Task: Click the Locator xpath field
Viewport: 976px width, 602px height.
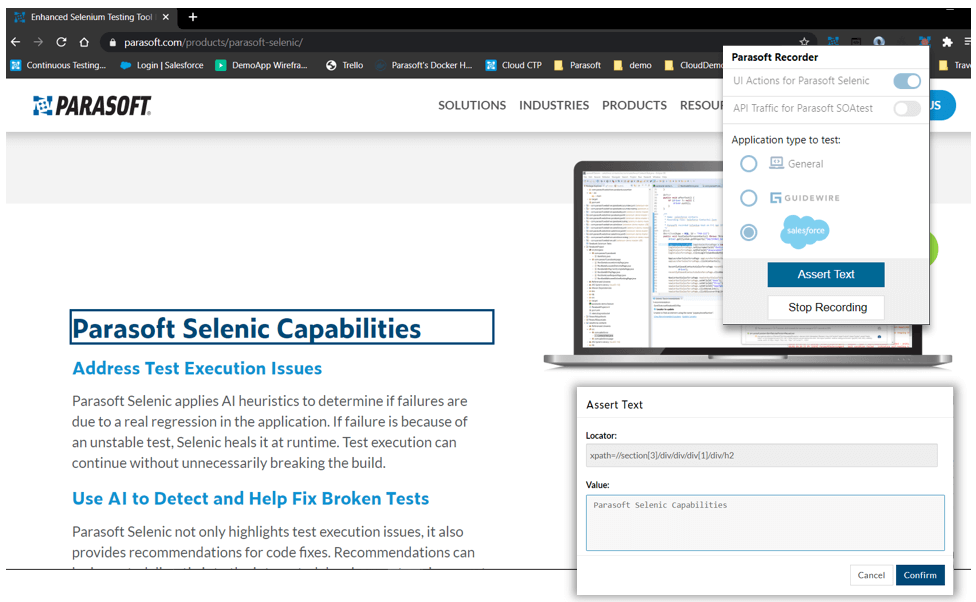Action: pyautogui.click(x=761, y=456)
